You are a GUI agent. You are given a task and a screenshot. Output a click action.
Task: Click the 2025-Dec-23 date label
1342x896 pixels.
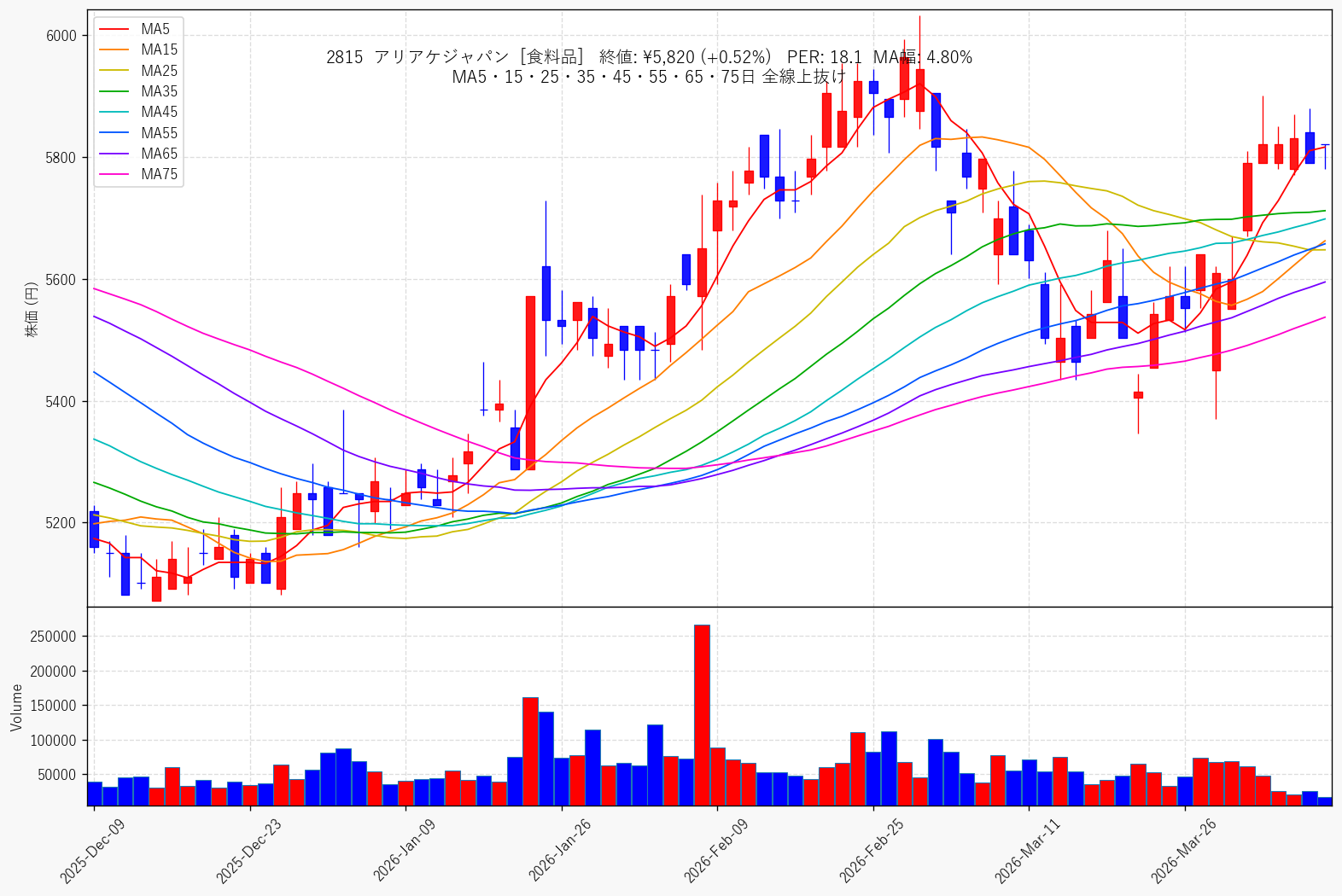tap(248, 851)
